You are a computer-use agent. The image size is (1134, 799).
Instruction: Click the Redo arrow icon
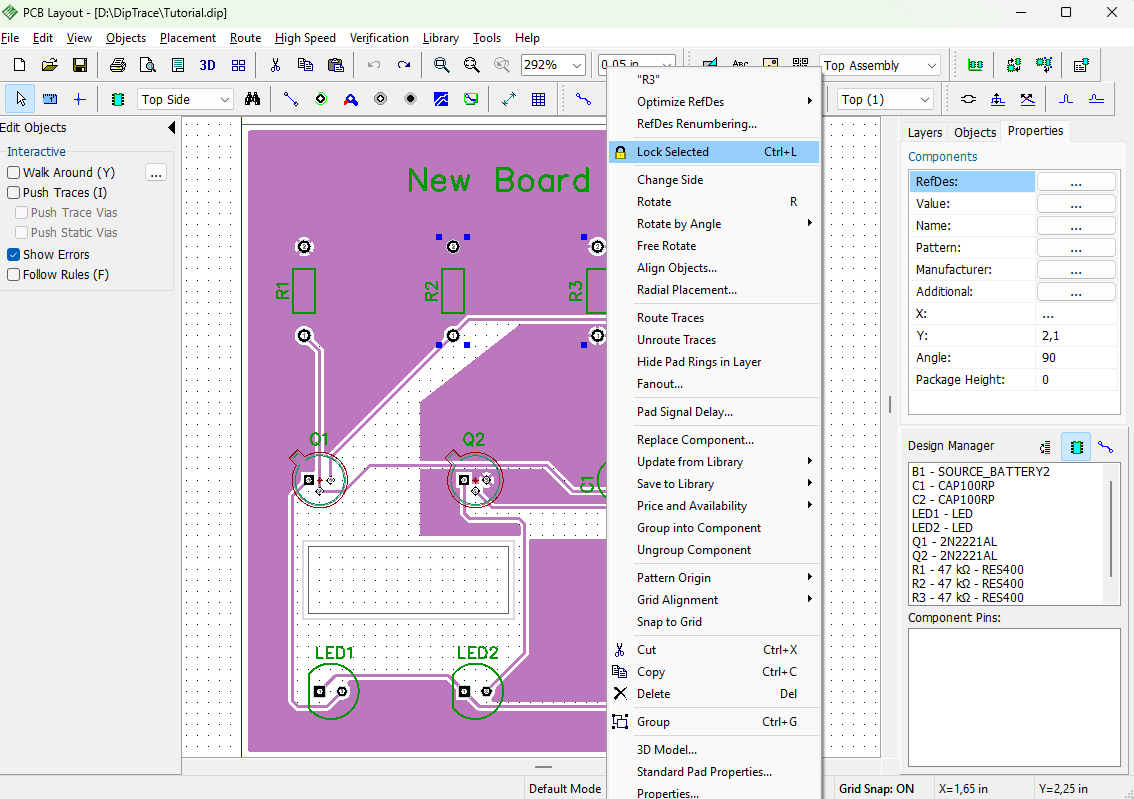coord(404,65)
